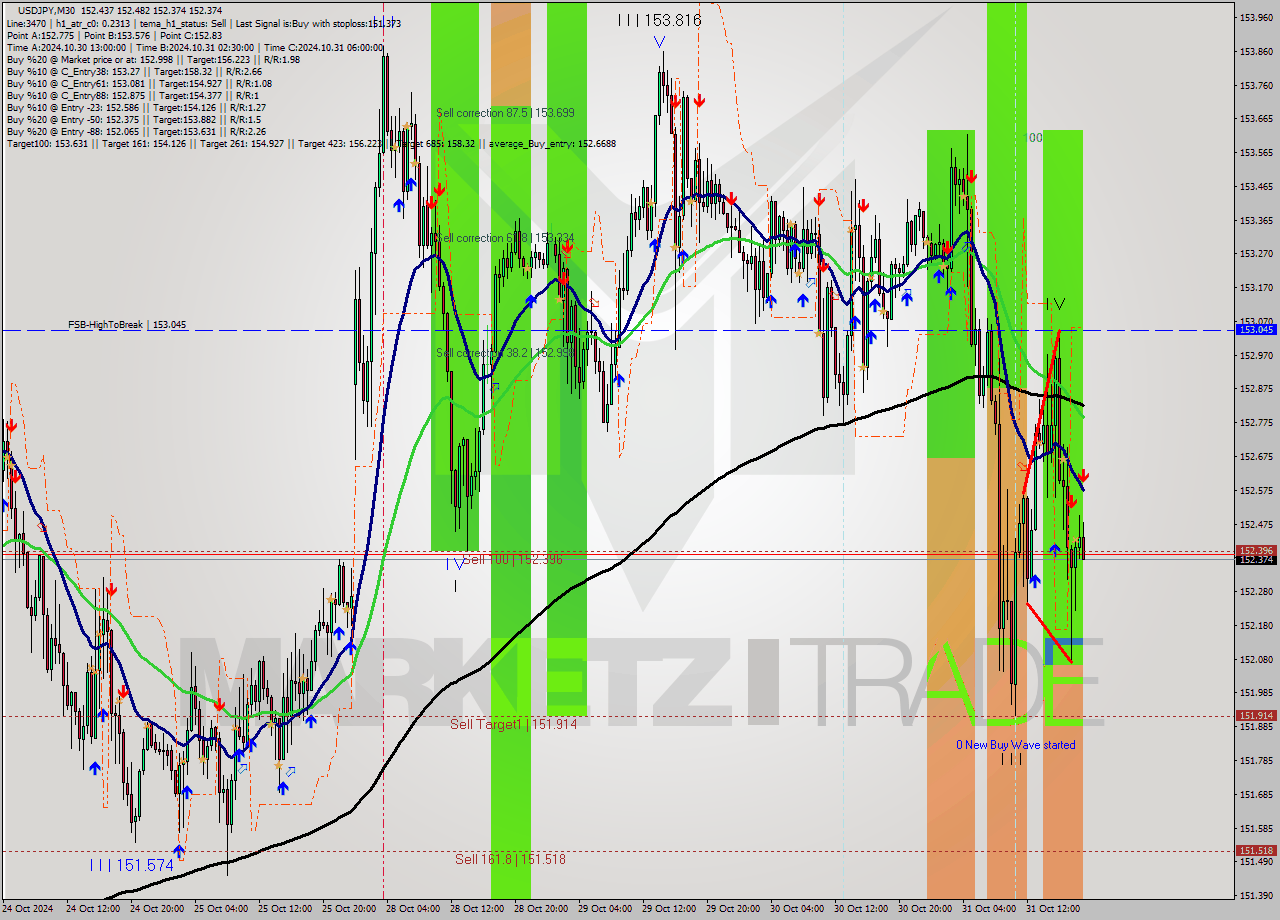Click the '30 Oct 04:00' time axis label

click(799, 909)
